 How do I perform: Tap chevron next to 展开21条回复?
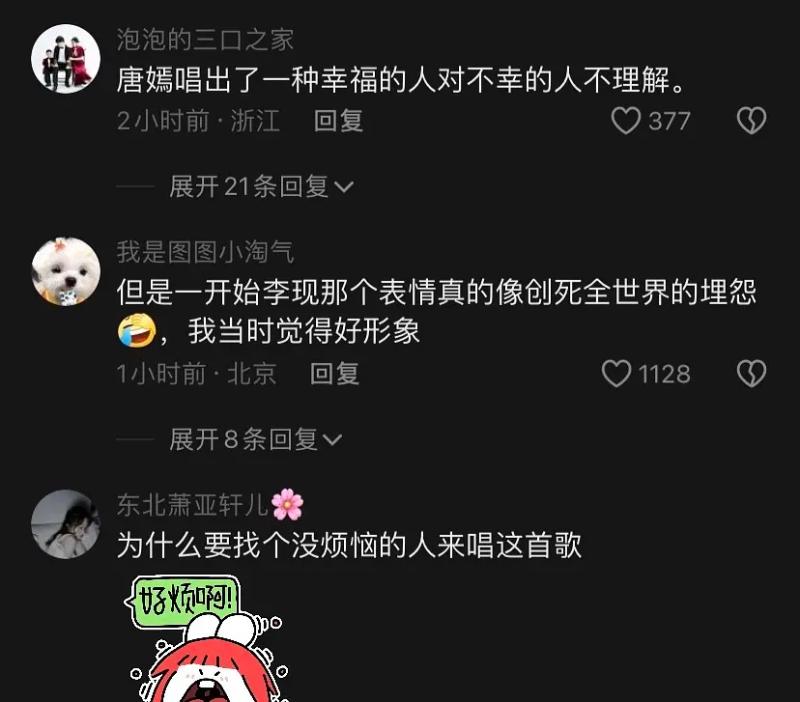point(343,187)
